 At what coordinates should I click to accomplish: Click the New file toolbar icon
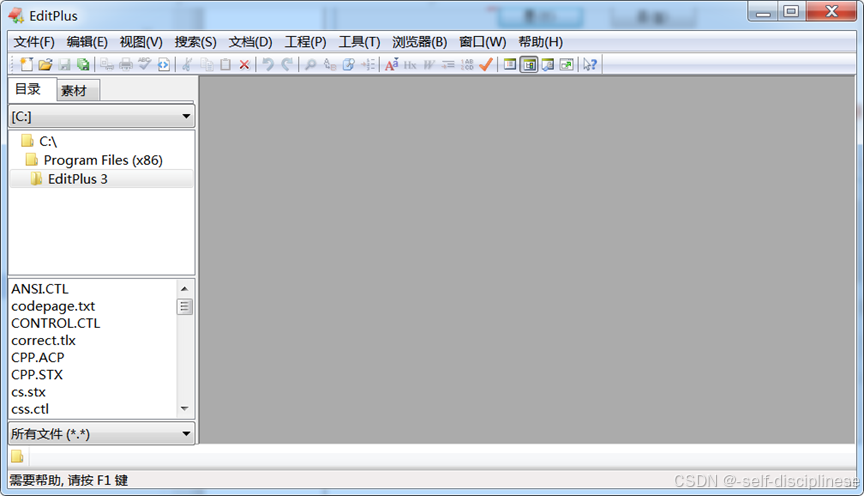(x=26, y=64)
